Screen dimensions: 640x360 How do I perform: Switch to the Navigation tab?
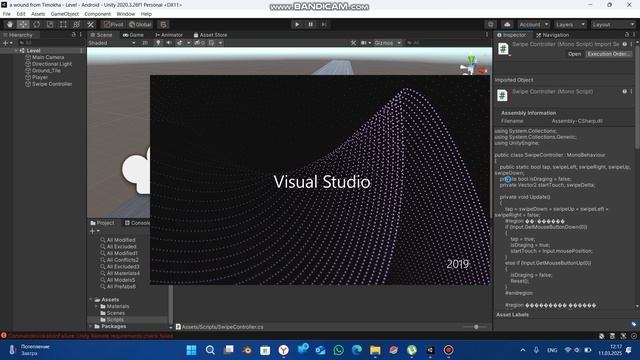(x=552, y=35)
